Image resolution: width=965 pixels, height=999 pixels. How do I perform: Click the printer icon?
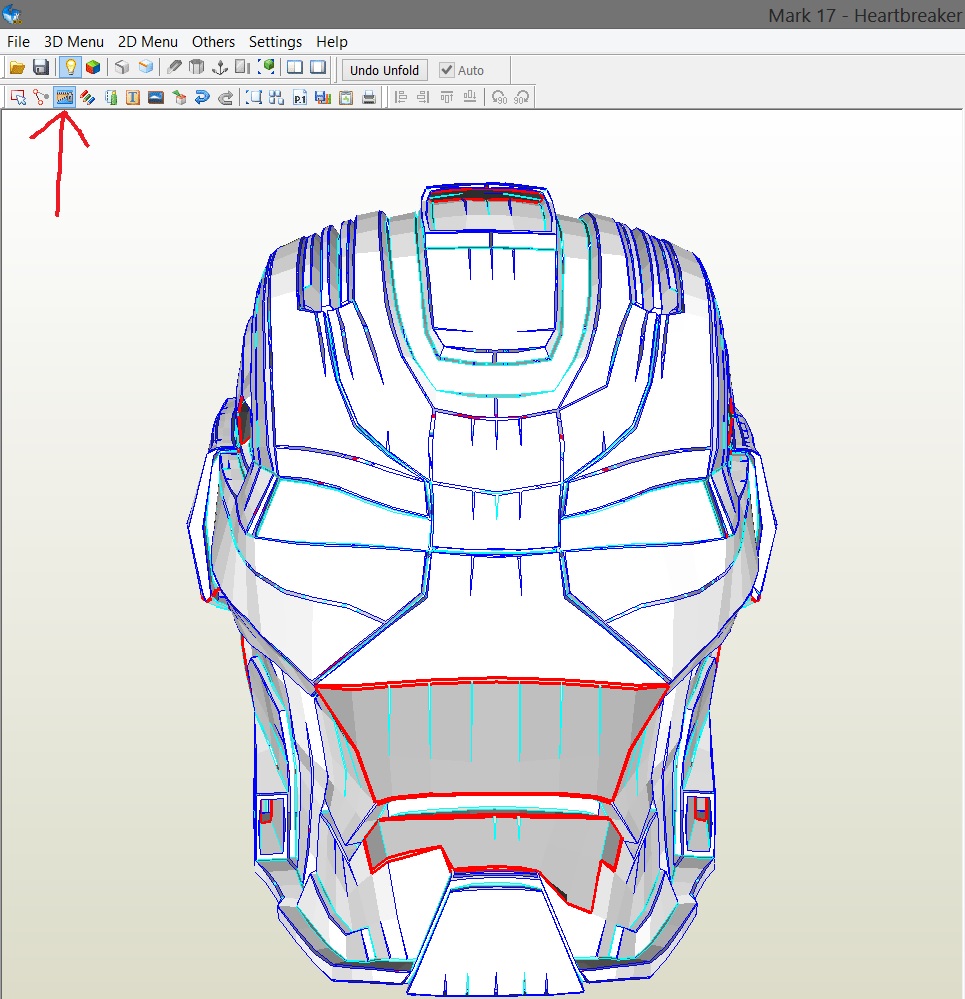(369, 97)
